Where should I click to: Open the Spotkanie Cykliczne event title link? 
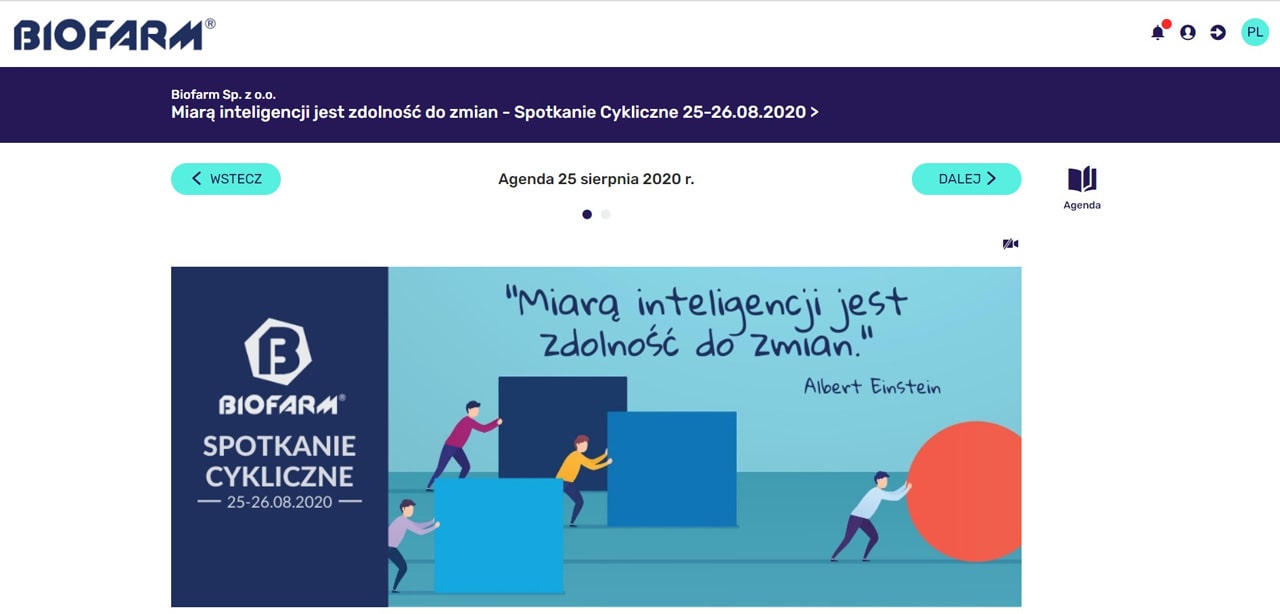click(495, 112)
